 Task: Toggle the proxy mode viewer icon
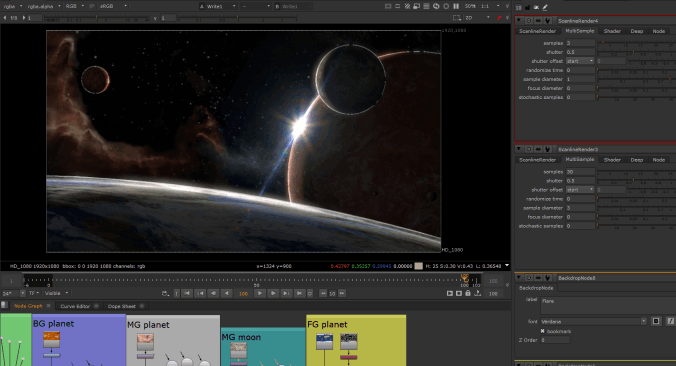point(416,6)
